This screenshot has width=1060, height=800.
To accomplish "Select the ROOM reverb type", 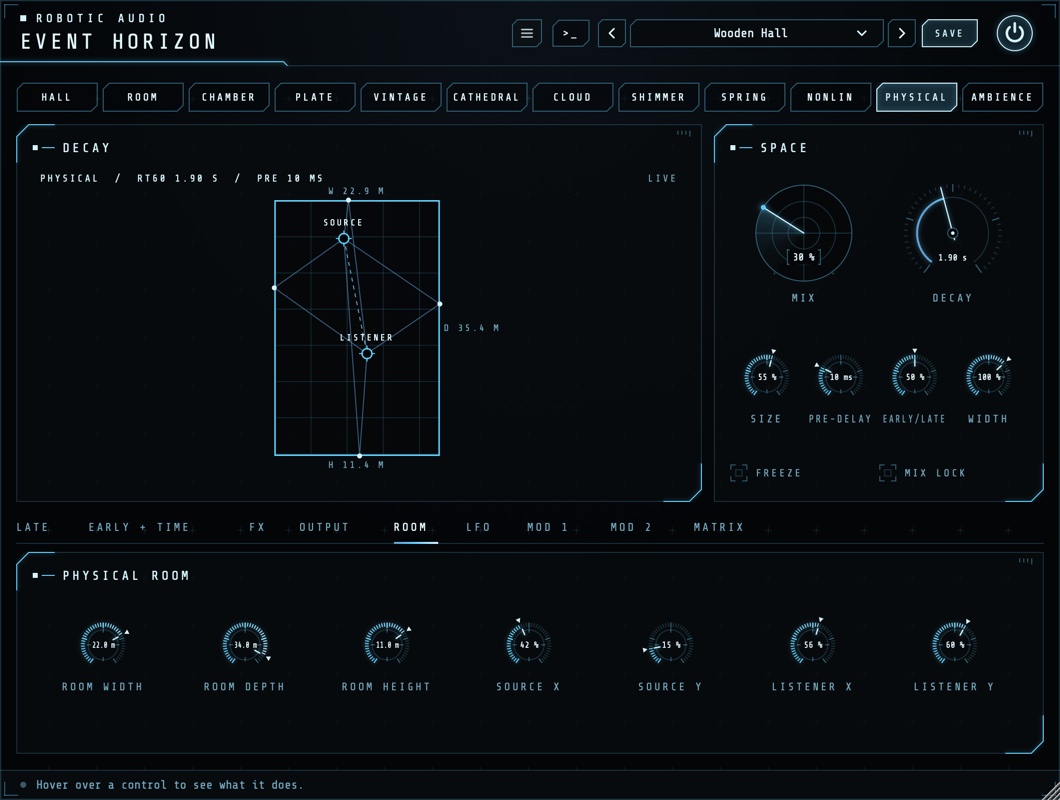I will tap(143, 97).
